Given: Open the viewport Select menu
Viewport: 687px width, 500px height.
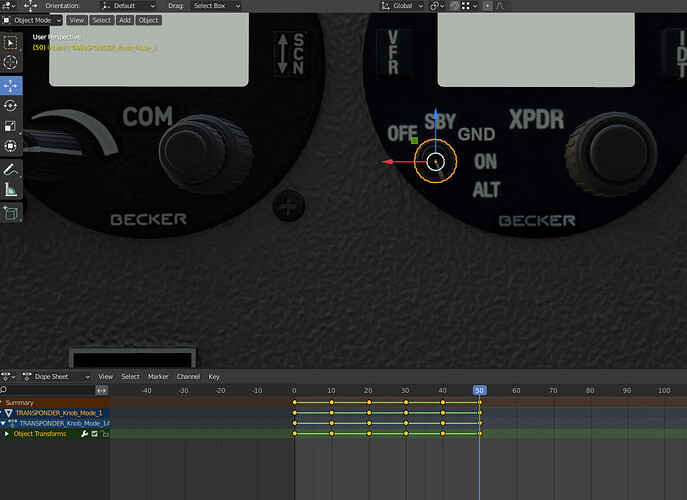Looking at the screenshot, I should (102, 20).
